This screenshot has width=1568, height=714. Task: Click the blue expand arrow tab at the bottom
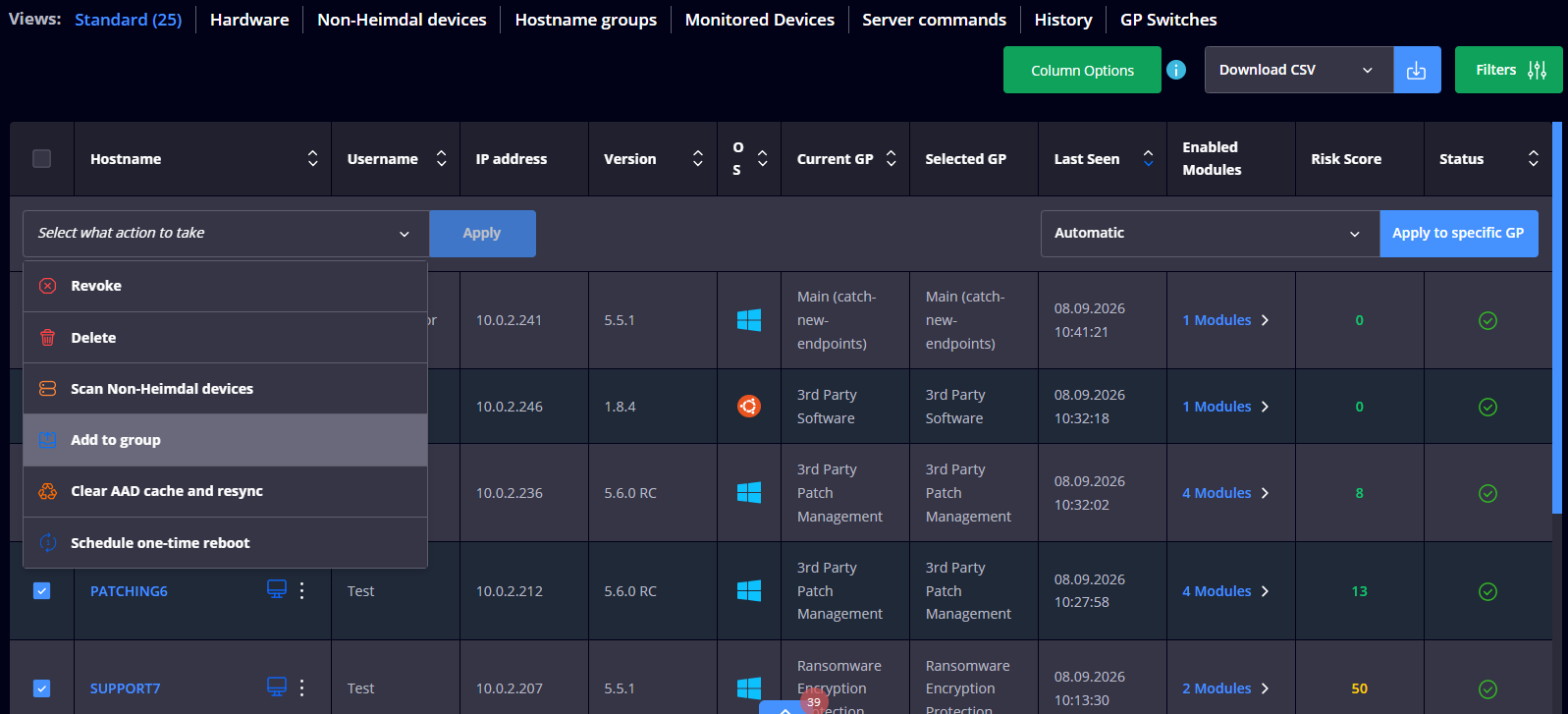[784, 707]
